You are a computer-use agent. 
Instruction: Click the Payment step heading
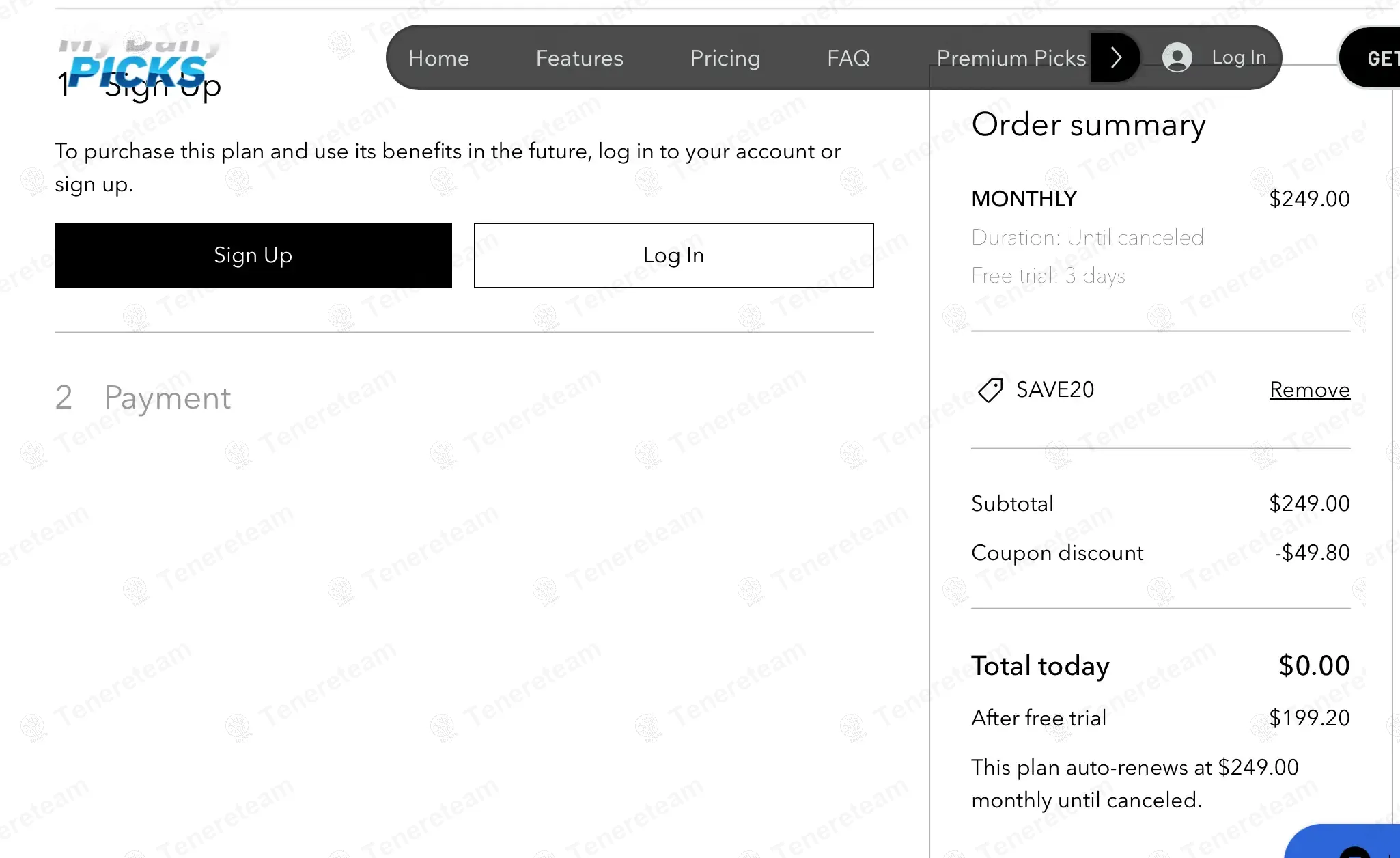[167, 398]
